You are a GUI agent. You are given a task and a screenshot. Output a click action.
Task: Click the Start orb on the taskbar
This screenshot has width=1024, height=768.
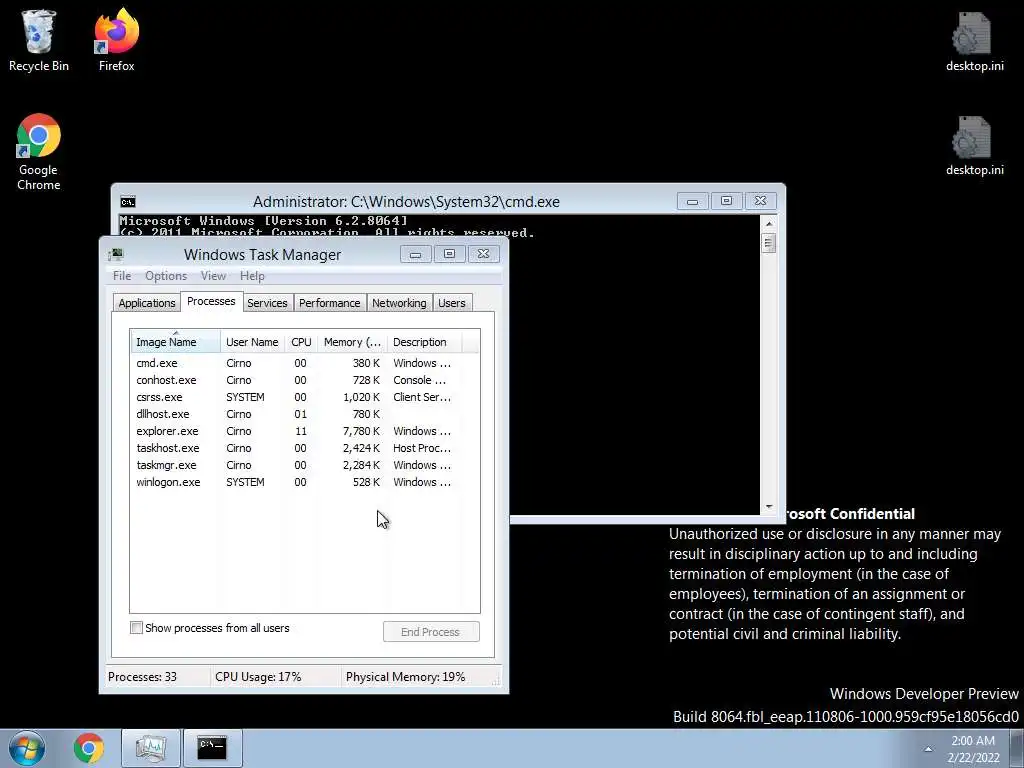[x=27, y=748]
